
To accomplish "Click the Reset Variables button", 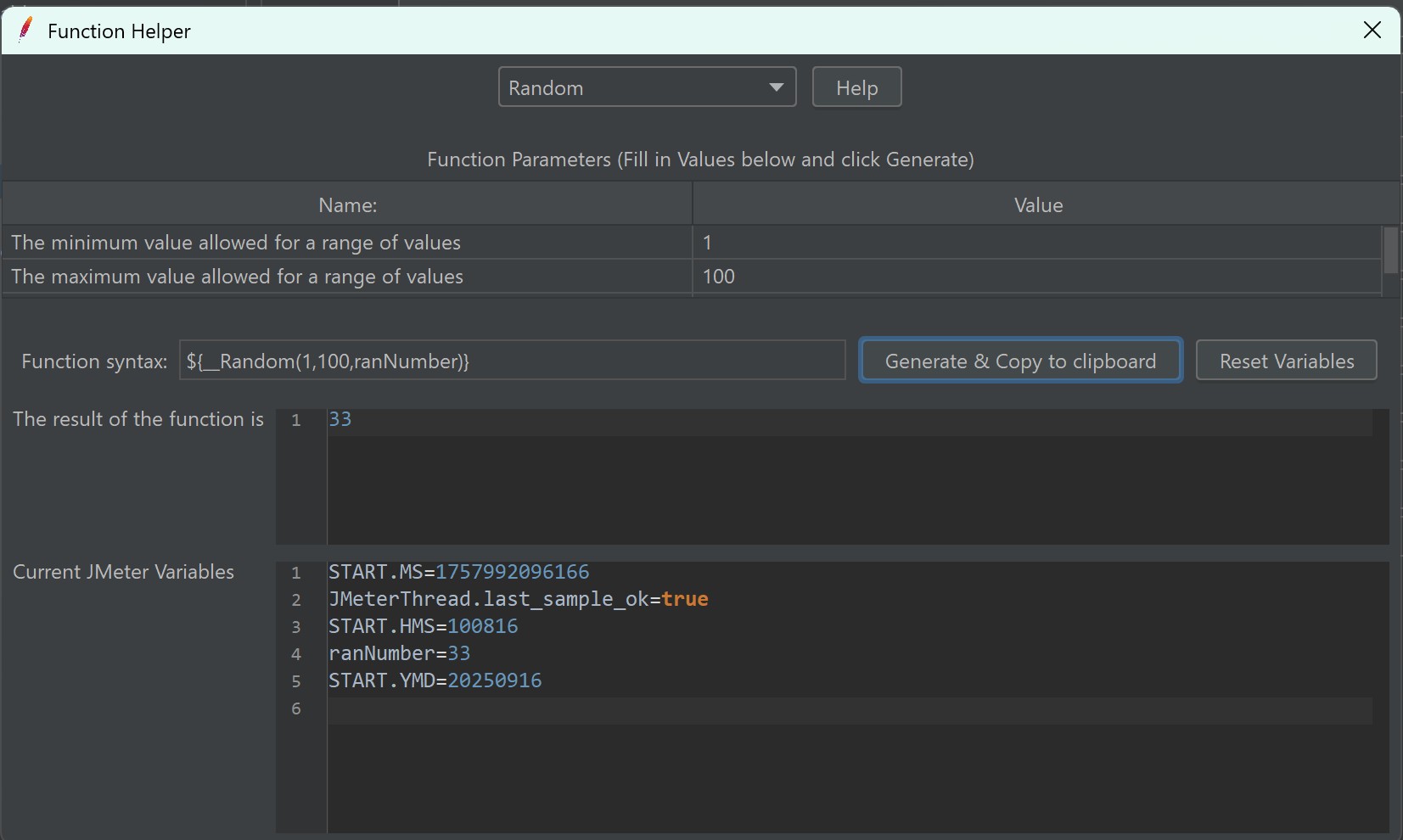I will coord(1286,361).
